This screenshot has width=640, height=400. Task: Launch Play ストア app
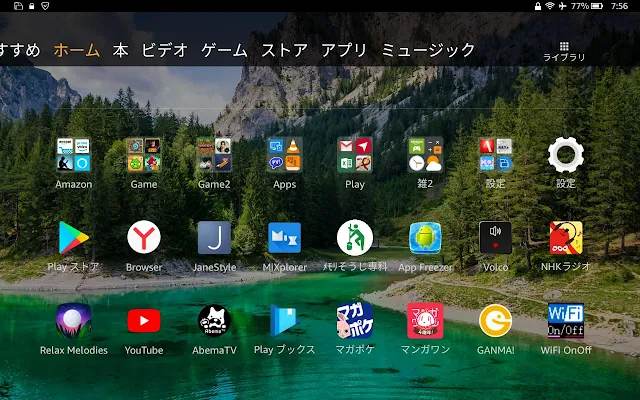(x=73, y=238)
